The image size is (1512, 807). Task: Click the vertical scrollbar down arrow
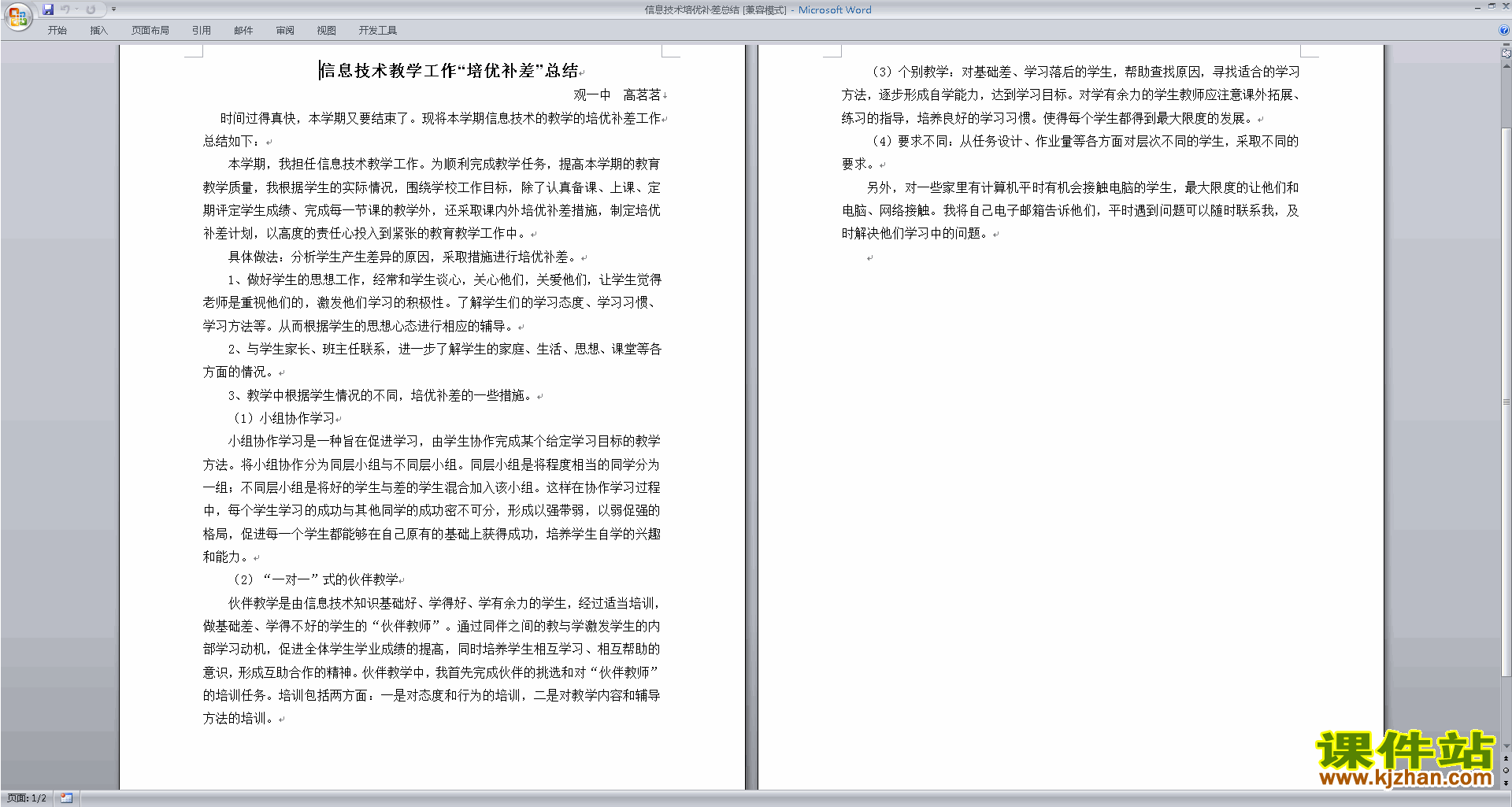coord(1506,746)
